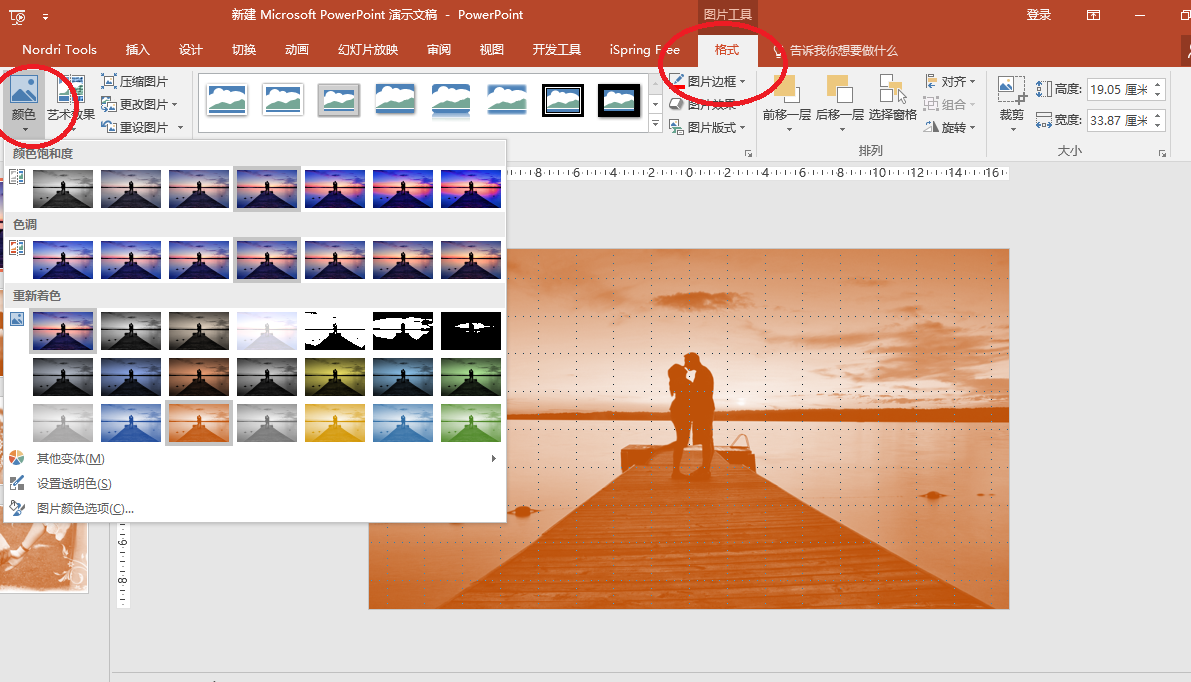Apply the thick black matte picture style
Viewport: 1191px width, 682px height.
[x=618, y=100]
